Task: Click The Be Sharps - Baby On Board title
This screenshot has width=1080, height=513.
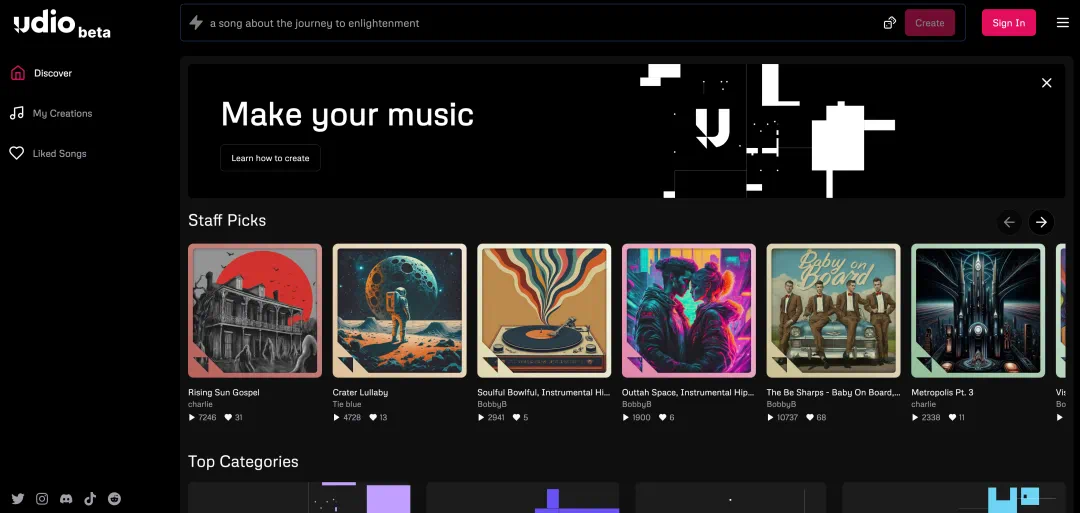Action: tap(833, 392)
